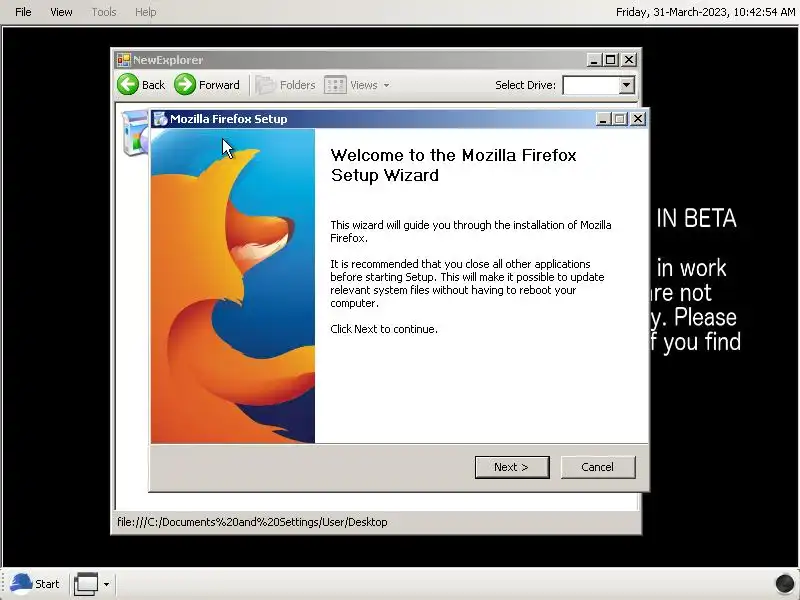Click the Welcome to Mozilla Firefox heading
This screenshot has height=600, width=800.
point(453,165)
